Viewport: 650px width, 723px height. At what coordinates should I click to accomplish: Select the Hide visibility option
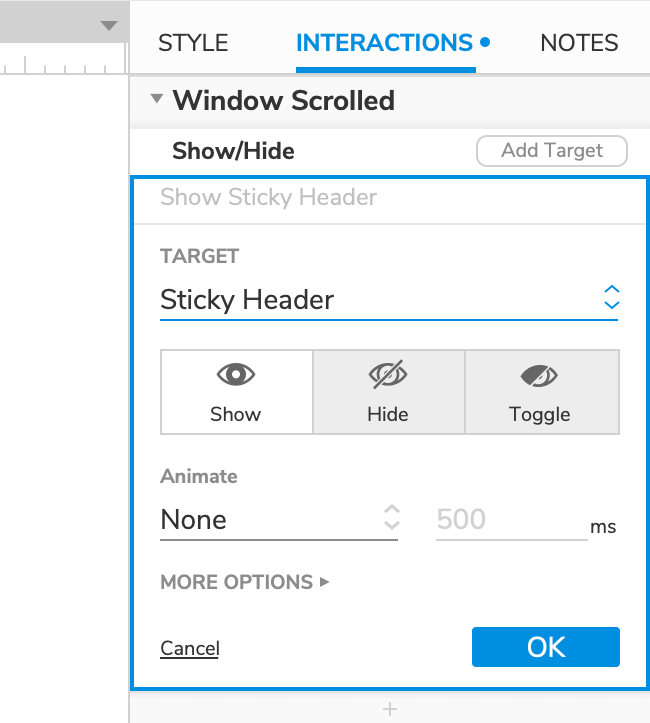coord(389,391)
